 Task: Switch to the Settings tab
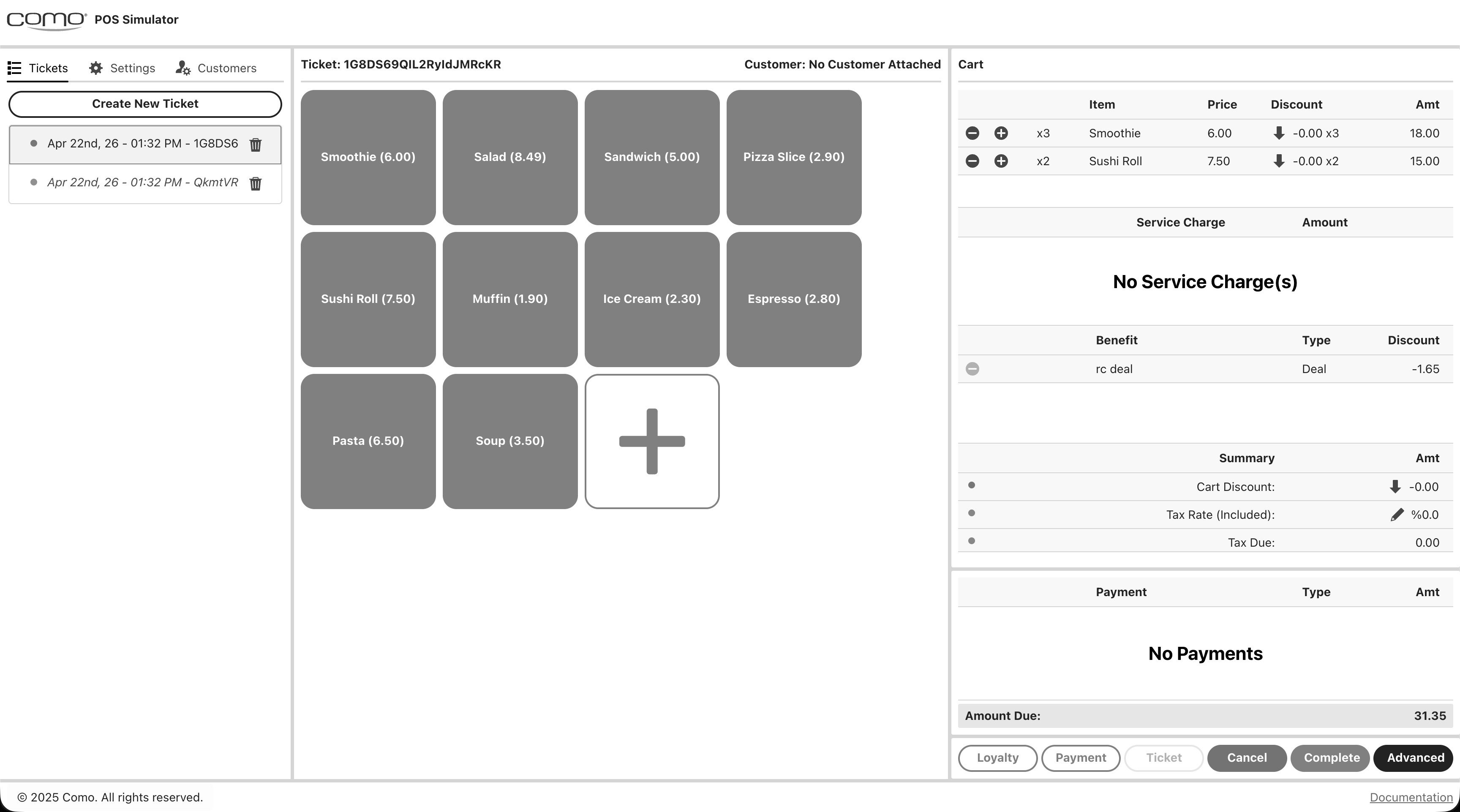[x=122, y=68]
